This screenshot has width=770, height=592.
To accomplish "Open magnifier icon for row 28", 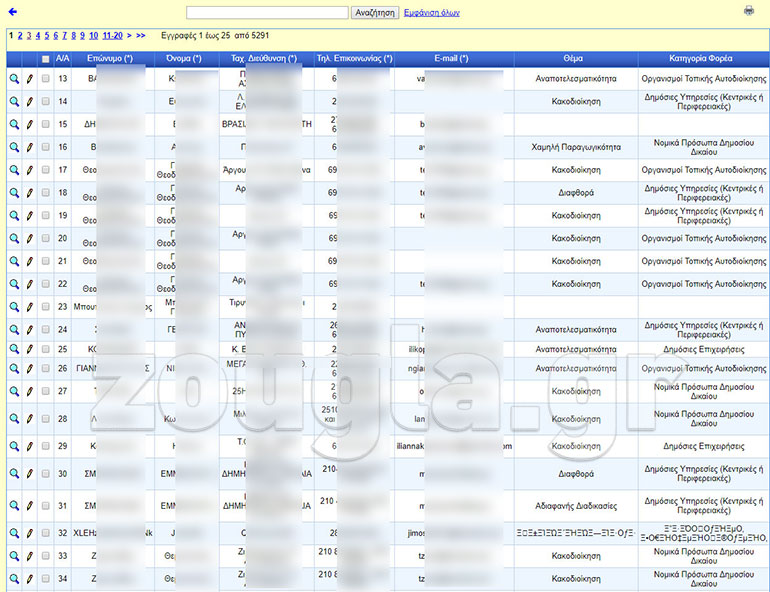I will tap(14, 419).
